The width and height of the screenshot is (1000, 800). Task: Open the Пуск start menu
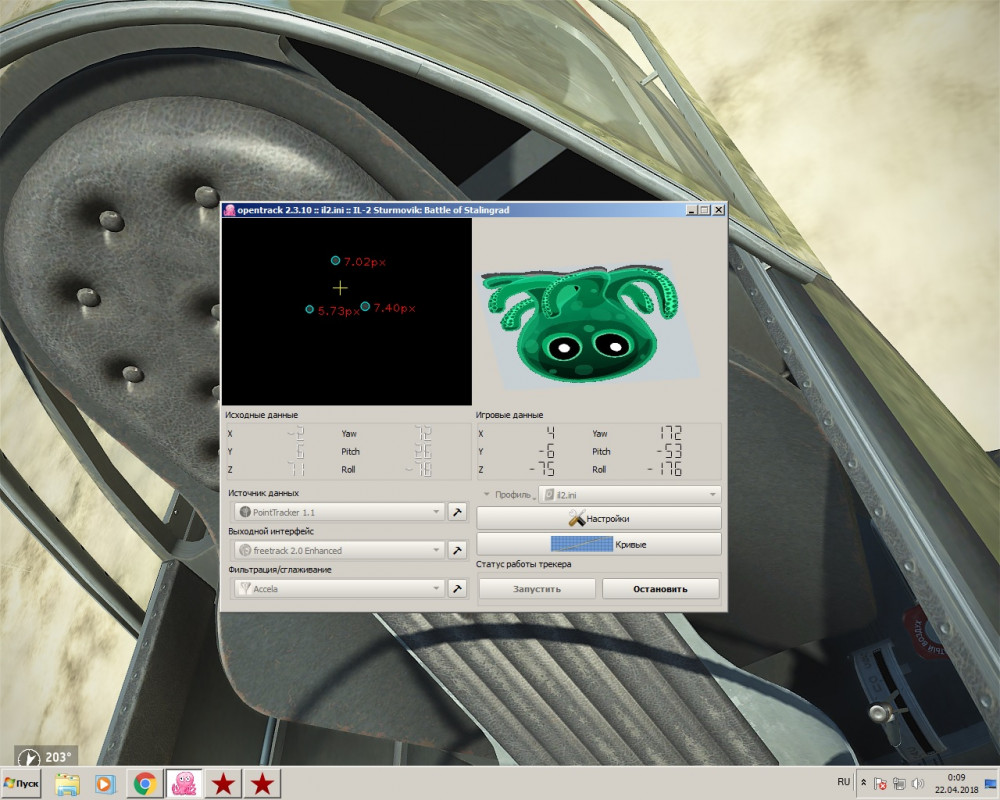22,784
